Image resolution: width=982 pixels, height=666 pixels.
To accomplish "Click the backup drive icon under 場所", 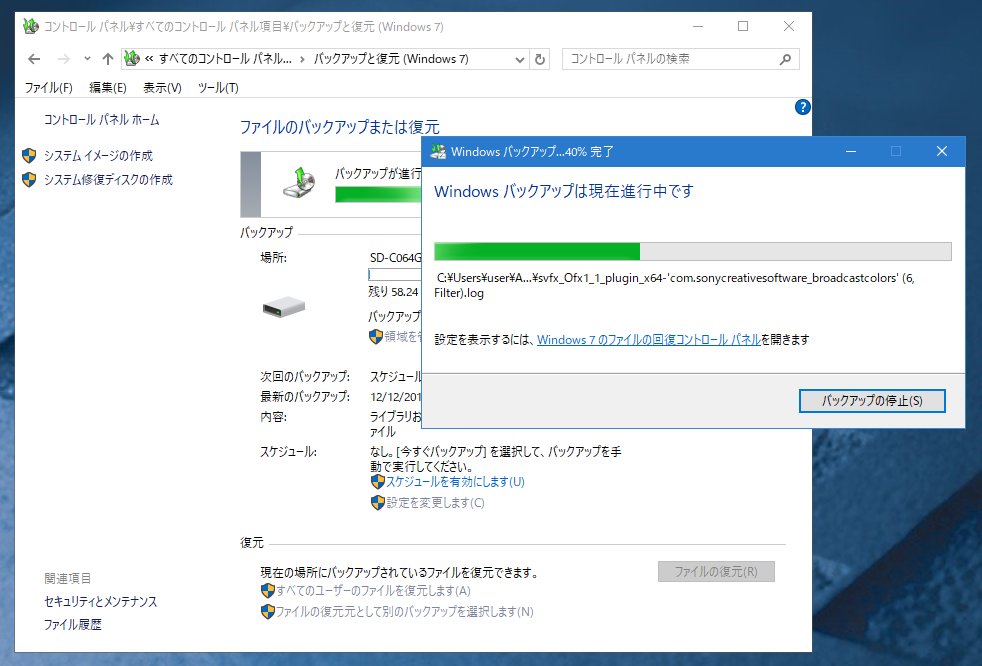I will click(284, 307).
